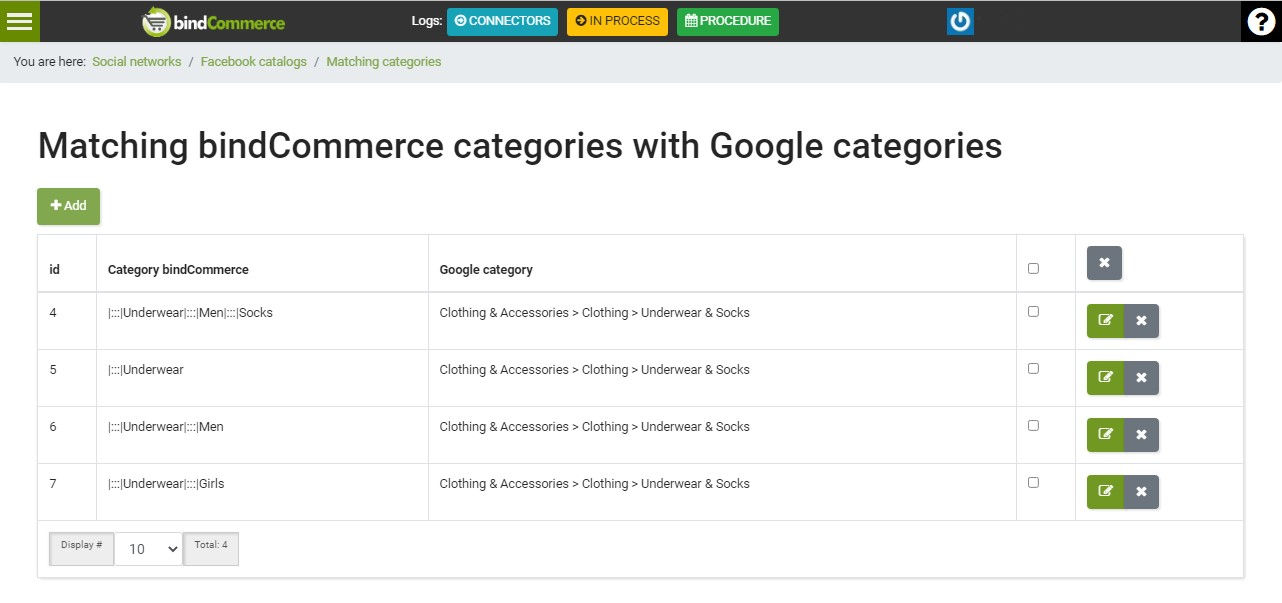Check the checkbox for row id 5
Image resolution: width=1282 pixels, height=603 pixels.
point(1033,368)
